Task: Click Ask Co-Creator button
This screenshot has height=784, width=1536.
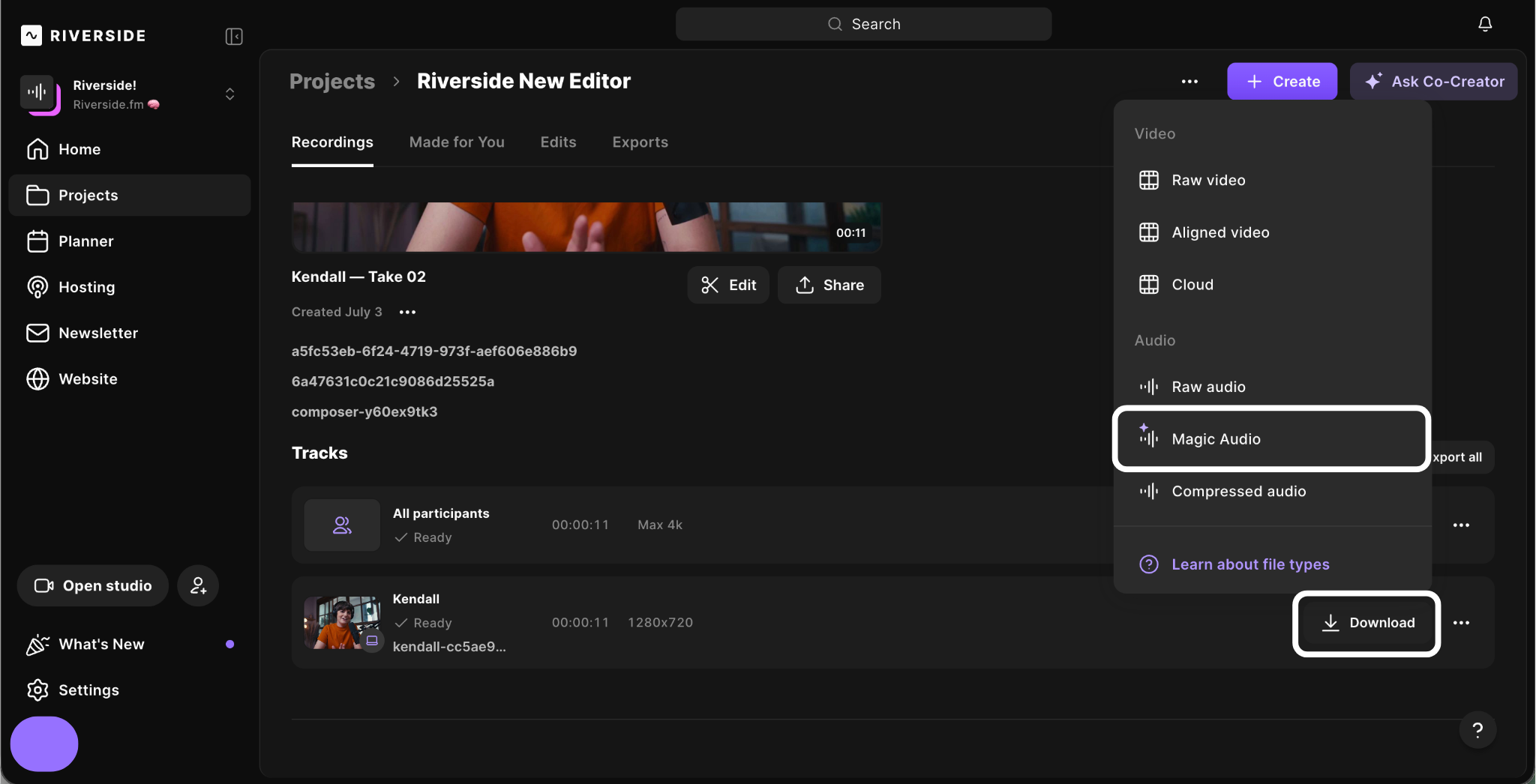Action: pyautogui.click(x=1433, y=81)
